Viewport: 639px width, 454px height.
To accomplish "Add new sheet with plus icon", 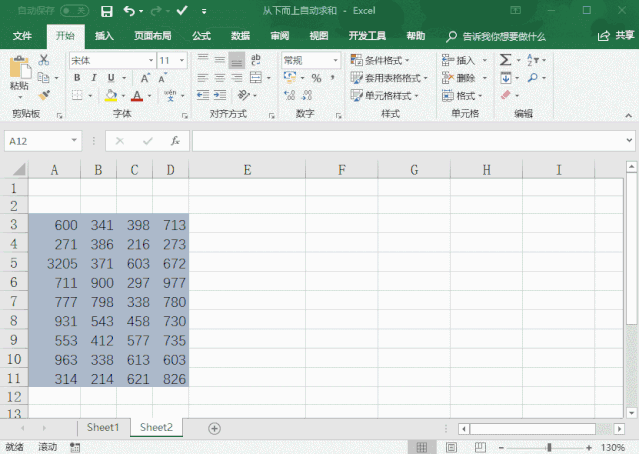I will click(214, 428).
